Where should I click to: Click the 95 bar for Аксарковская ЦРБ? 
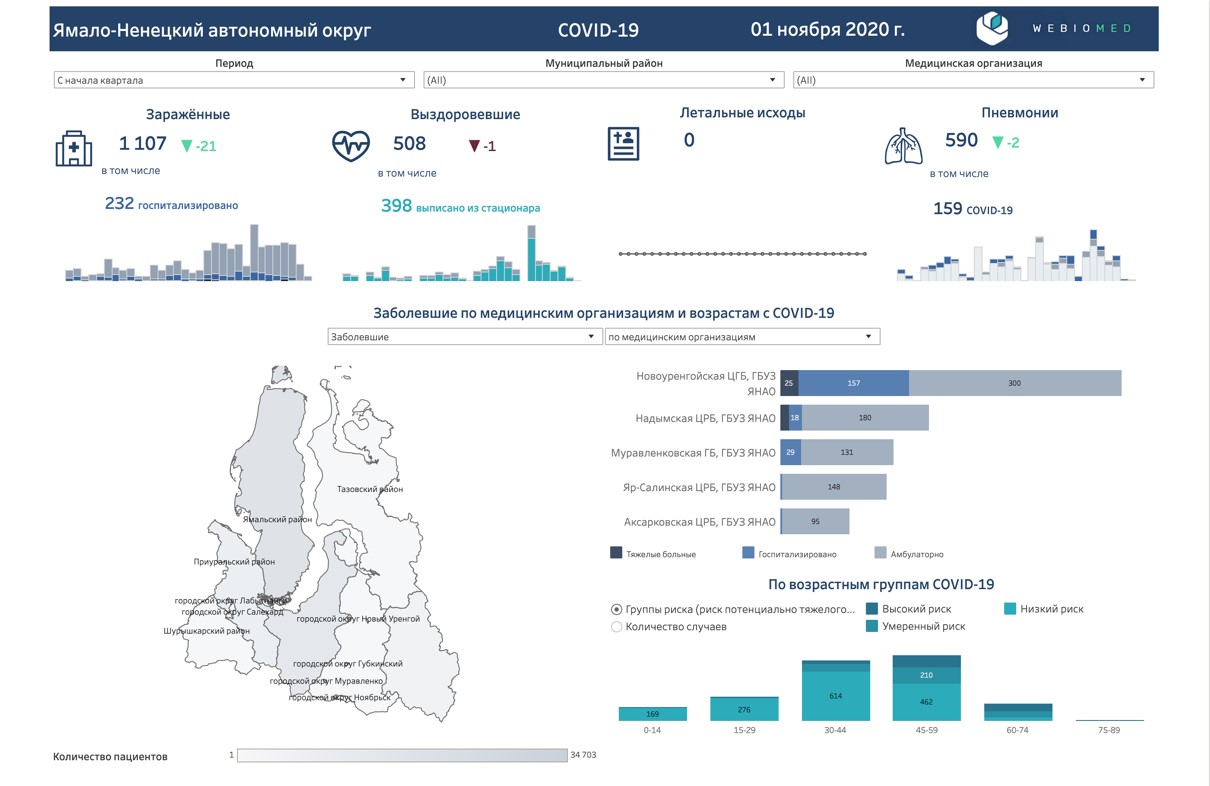pyautogui.click(x=815, y=522)
